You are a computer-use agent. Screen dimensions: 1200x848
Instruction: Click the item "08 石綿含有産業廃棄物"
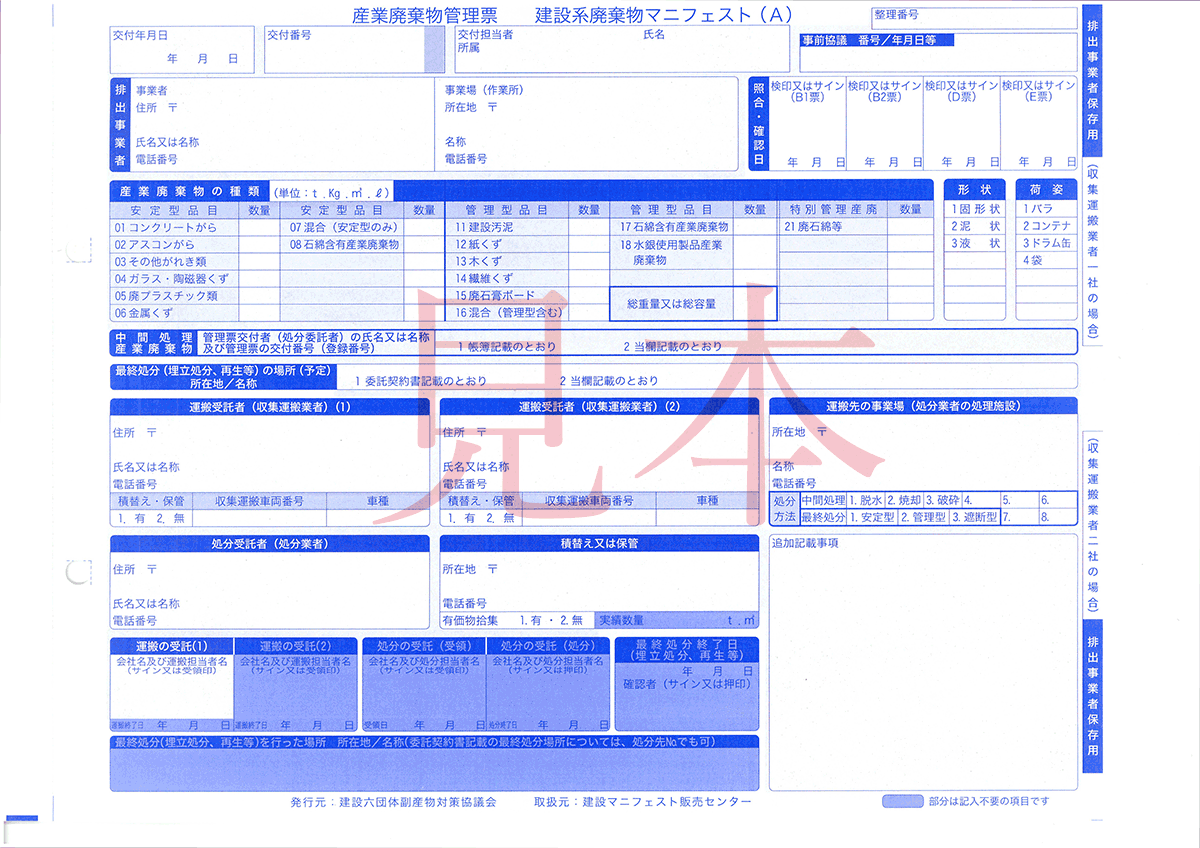pos(344,245)
